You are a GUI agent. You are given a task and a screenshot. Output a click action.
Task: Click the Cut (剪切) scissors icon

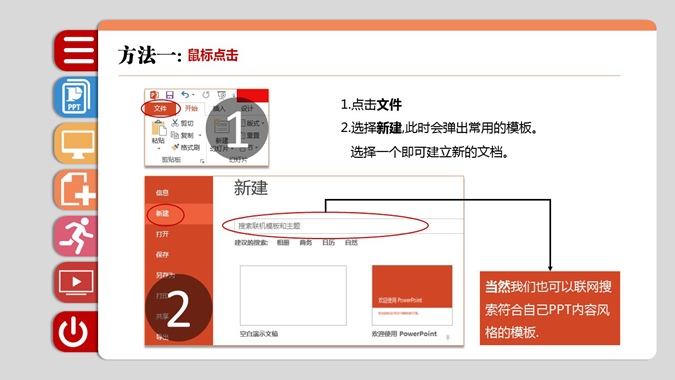175,123
